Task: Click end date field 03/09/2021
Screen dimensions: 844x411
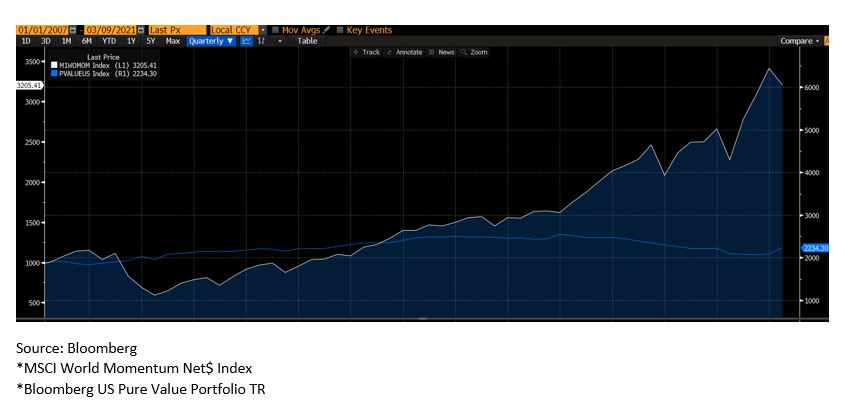Action: coord(111,30)
